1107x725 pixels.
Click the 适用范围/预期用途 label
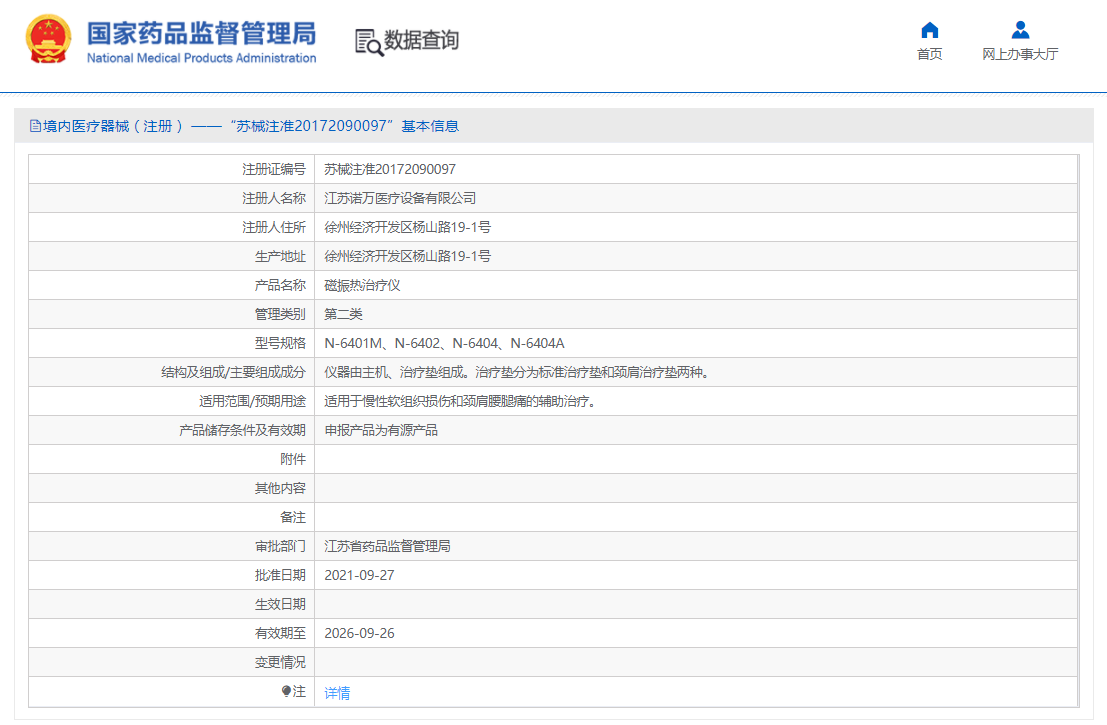253,401
